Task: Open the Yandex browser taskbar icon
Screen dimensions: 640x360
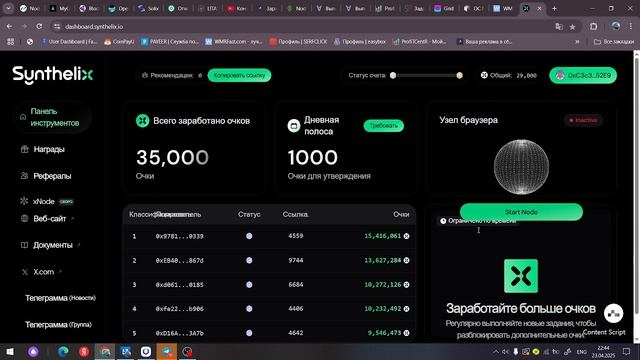Action: (x=84, y=351)
